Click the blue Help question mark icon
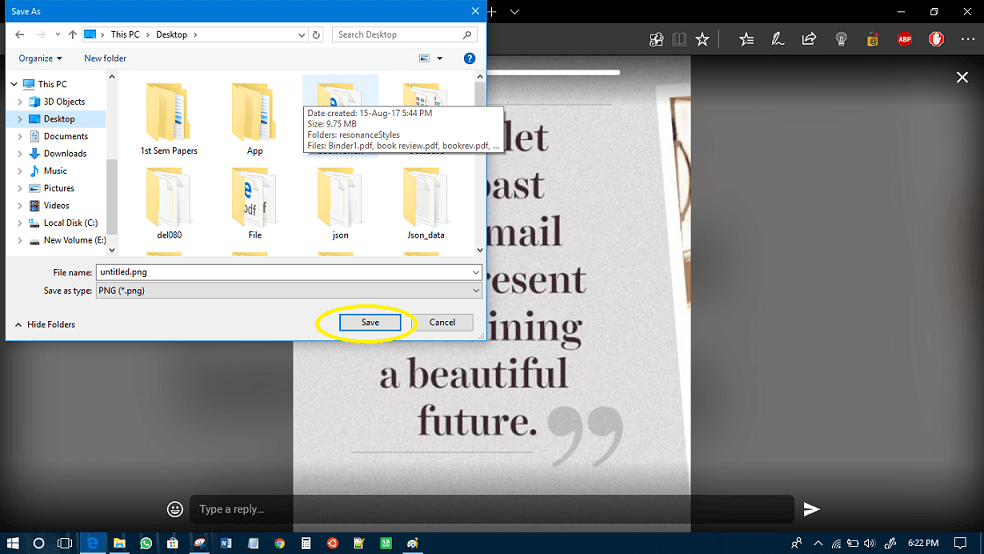984x554 pixels. 469,58
